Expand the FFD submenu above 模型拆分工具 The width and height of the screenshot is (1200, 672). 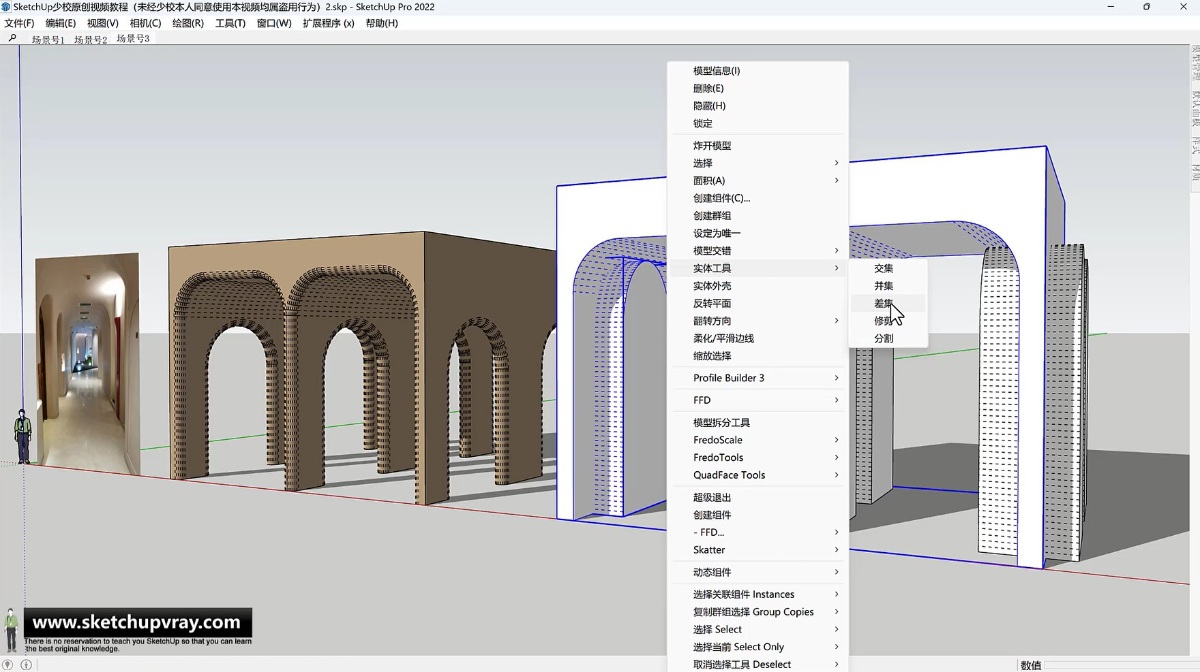[757, 400]
